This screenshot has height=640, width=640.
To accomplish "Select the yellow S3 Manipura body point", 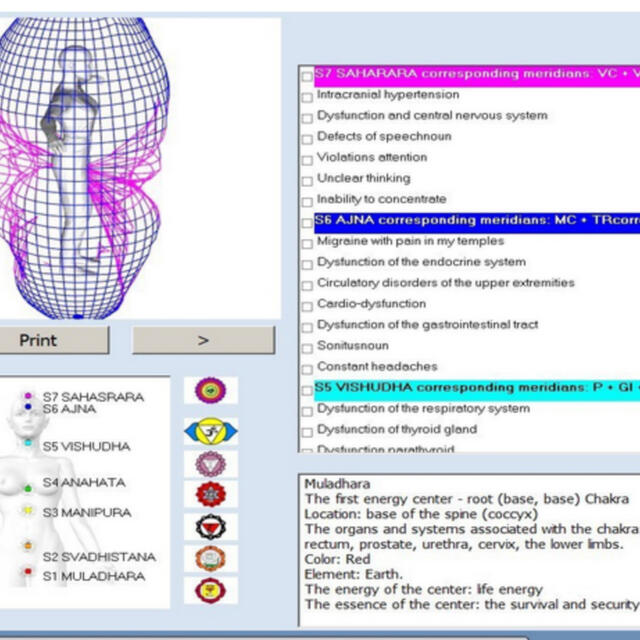I will [x=28, y=510].
